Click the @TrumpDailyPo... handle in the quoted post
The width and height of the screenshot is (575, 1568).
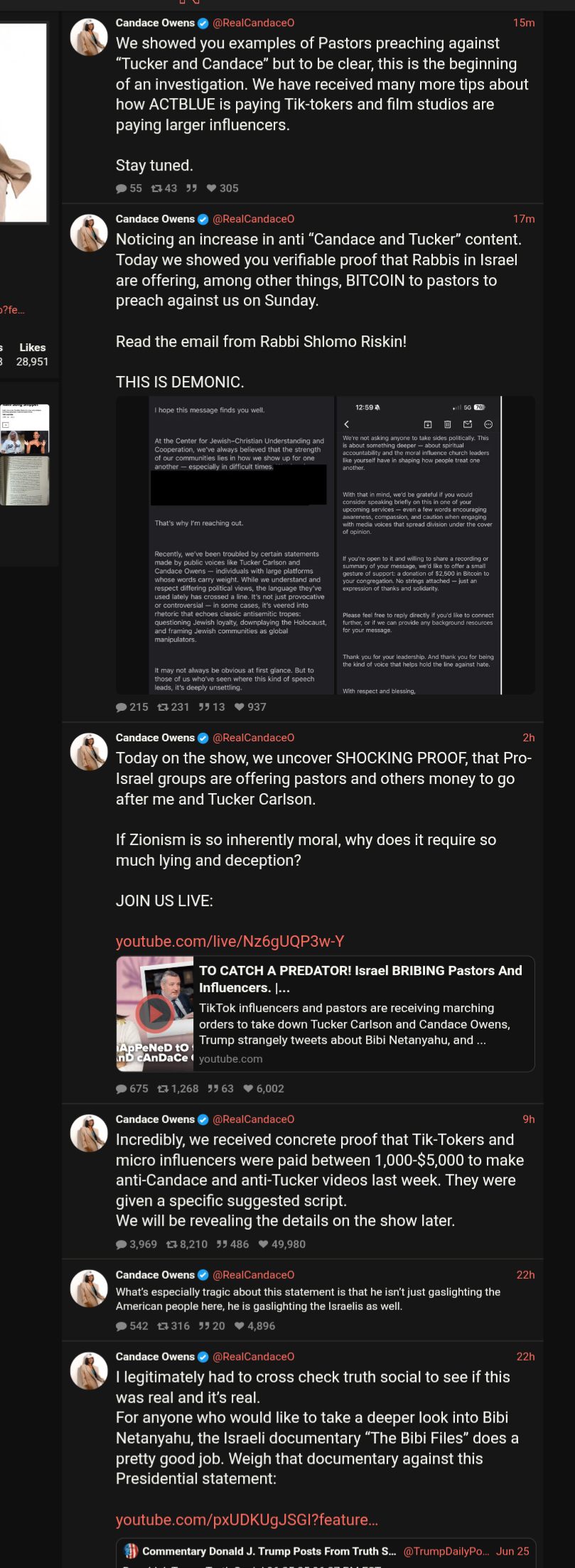(x=446, y=1551)
